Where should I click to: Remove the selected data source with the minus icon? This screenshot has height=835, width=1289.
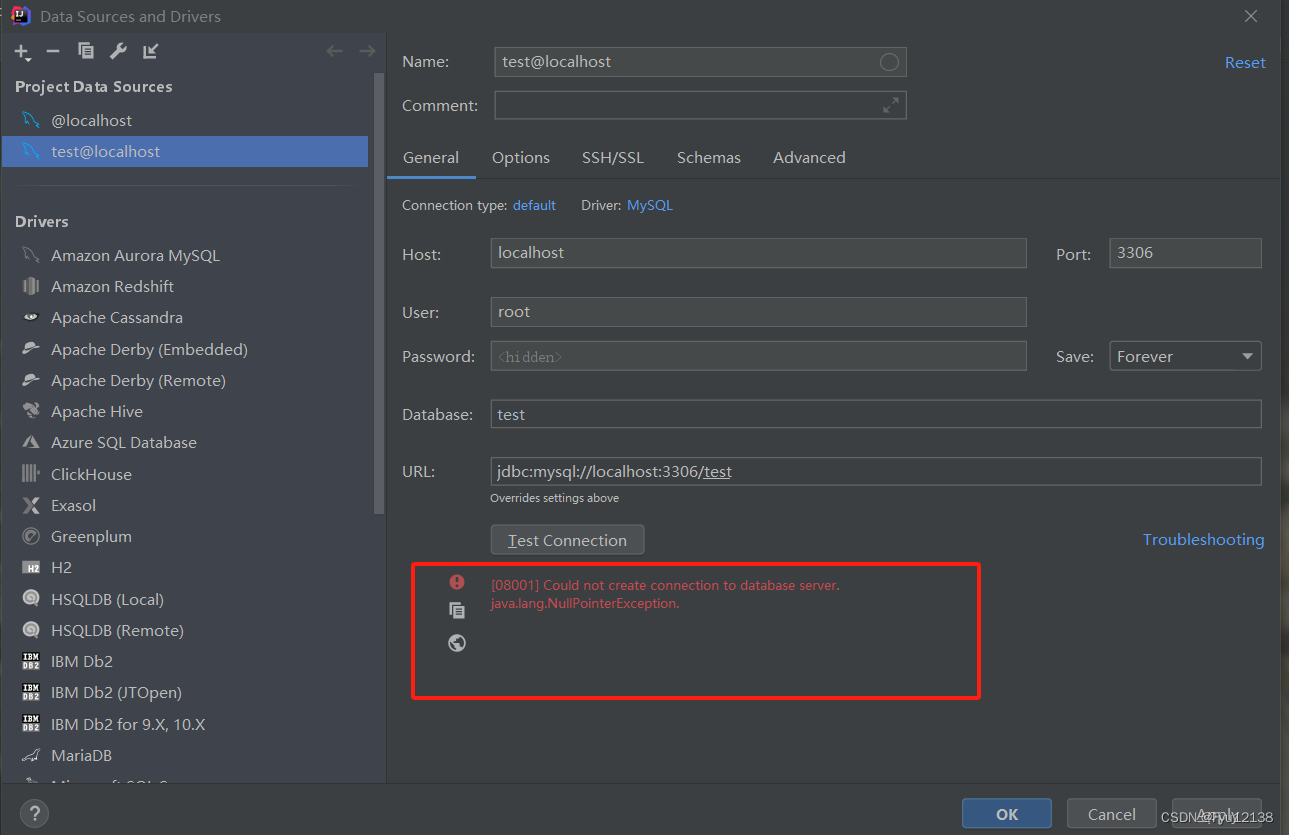click(x=53, y=51)
